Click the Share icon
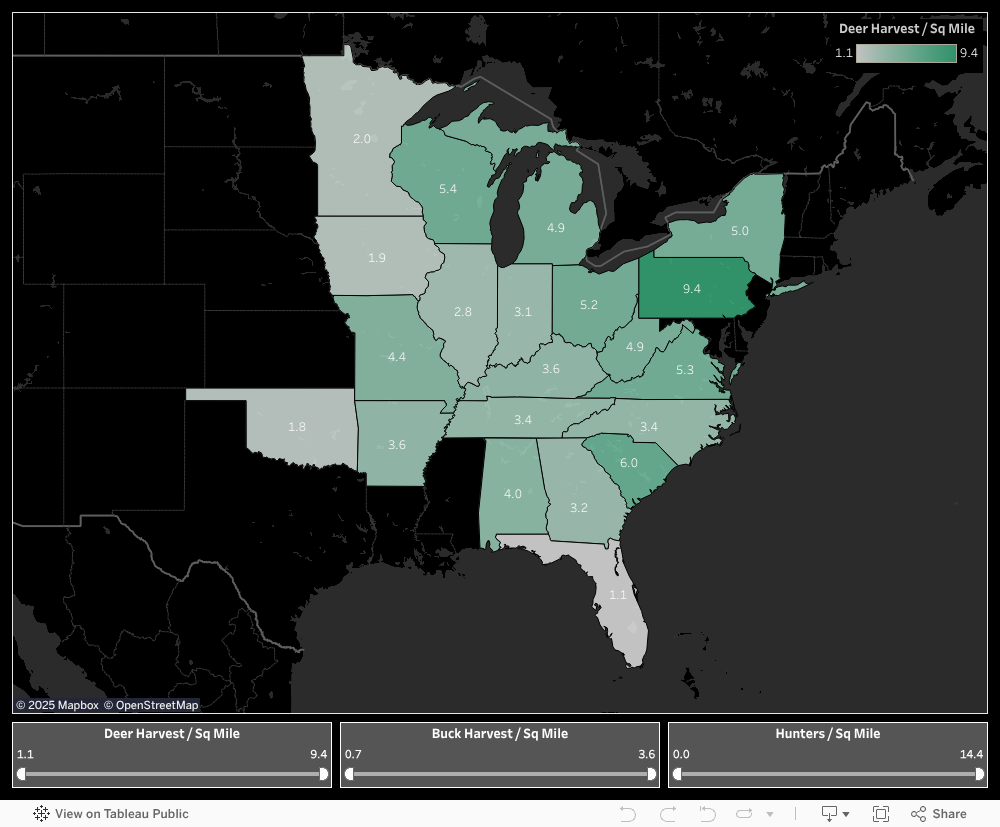Screen dimensions: 1000x827 [x=939, y=814]
